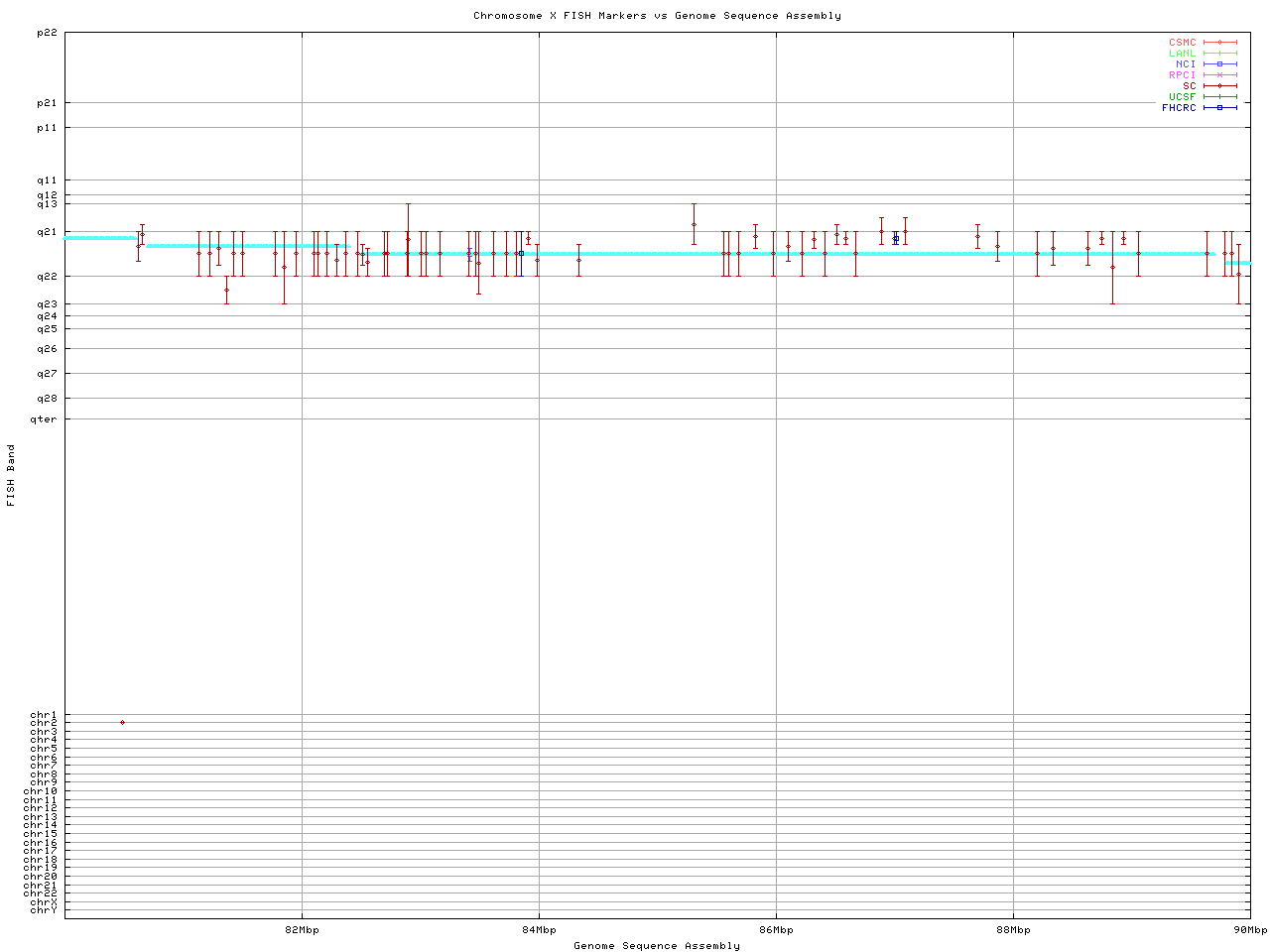The height and width of the screenshot is (952, 1270).
Task: Select the LANL legend label
Action: point(1182,54)
